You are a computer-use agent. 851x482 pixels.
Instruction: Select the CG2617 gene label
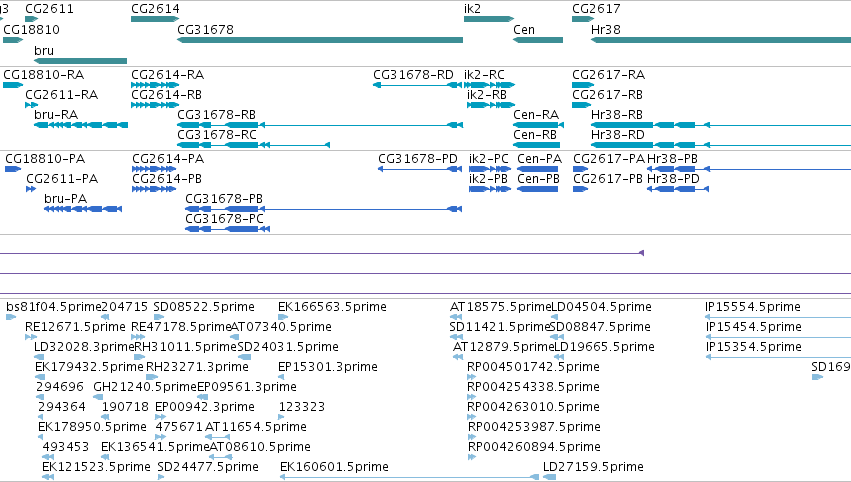(x=596, y=9)
